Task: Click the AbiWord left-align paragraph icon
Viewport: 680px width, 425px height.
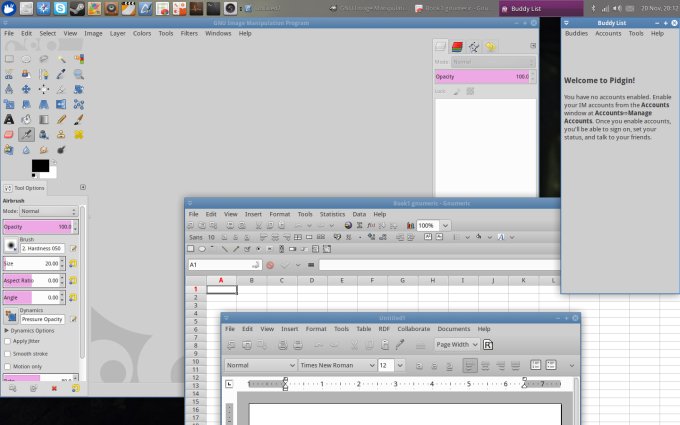Action: [x=471, y=366]
